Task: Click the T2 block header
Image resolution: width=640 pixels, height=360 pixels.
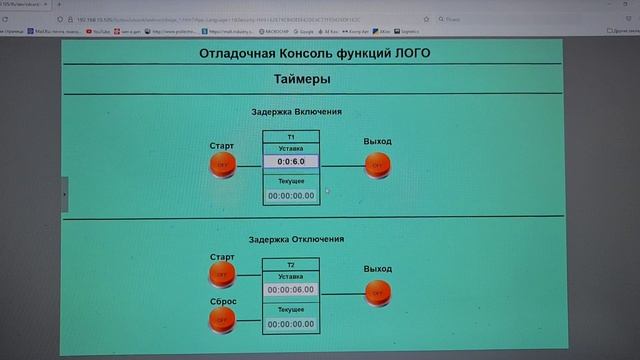Action: [291, 264]
